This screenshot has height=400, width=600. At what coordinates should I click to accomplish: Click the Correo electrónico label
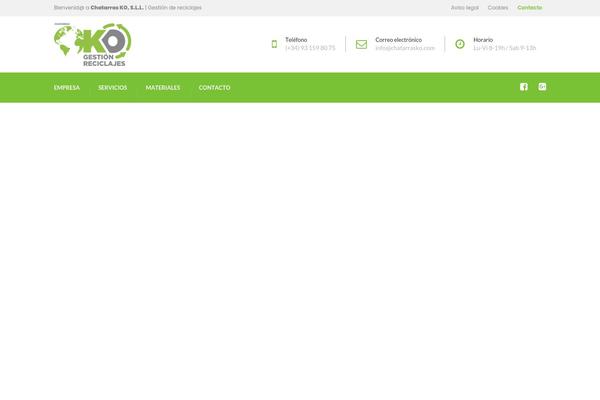pyautogui.click(x=398, y=40)
